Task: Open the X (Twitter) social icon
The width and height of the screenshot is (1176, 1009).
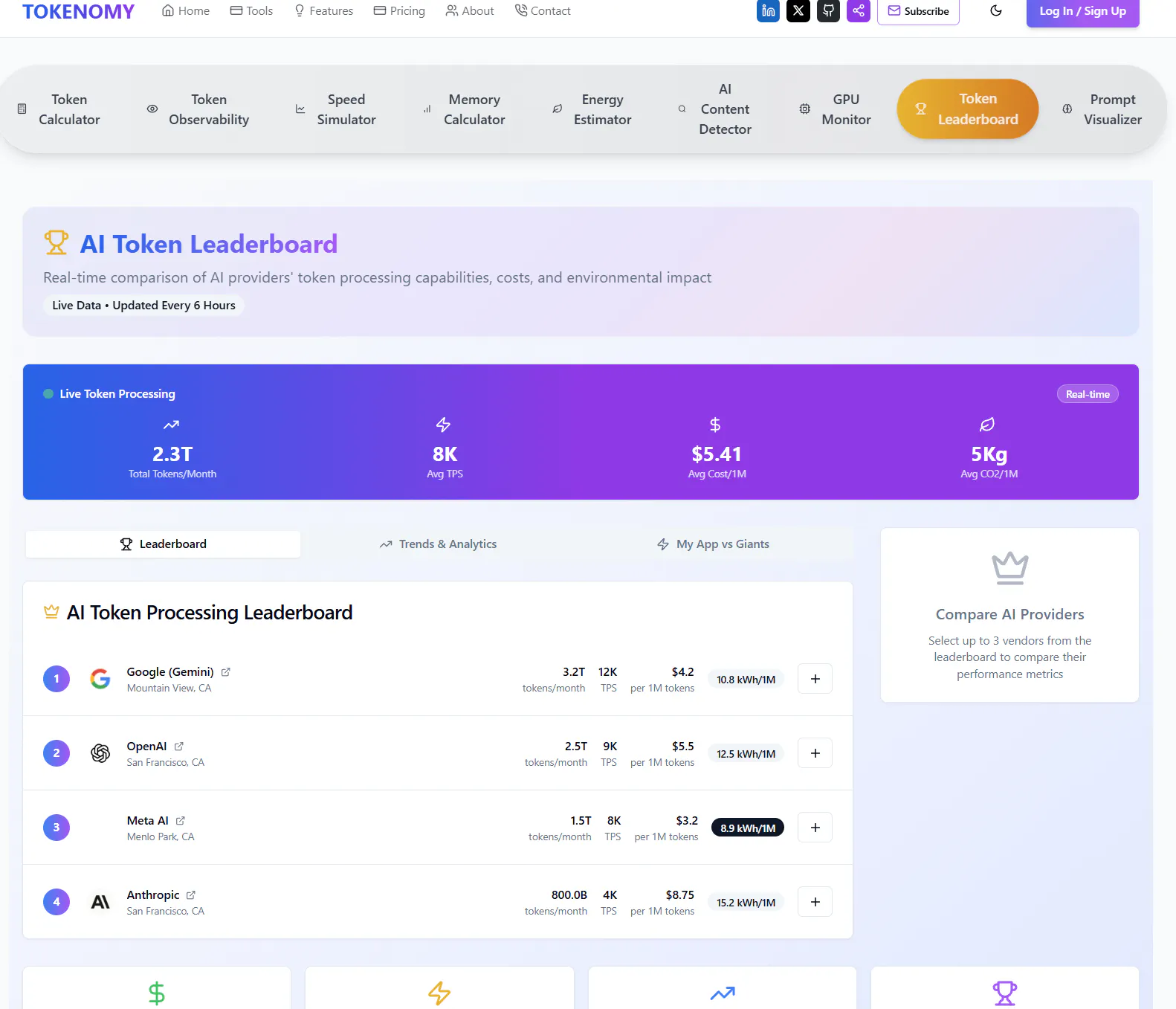Action: [x=798, y=11]
